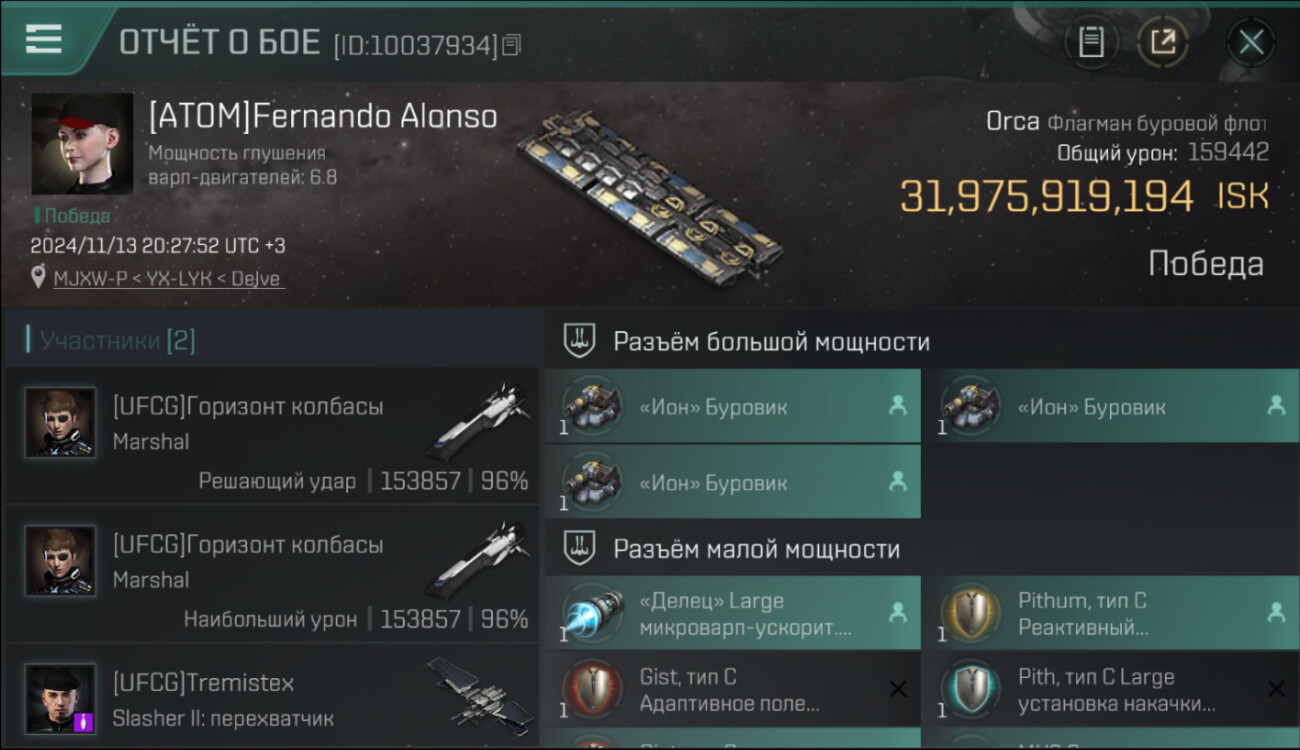Follow the MJXW-P < YX-LYK < Delve location link
Image resolution: width=1300 pixels, height=750 pixels.
pos(169,279)
